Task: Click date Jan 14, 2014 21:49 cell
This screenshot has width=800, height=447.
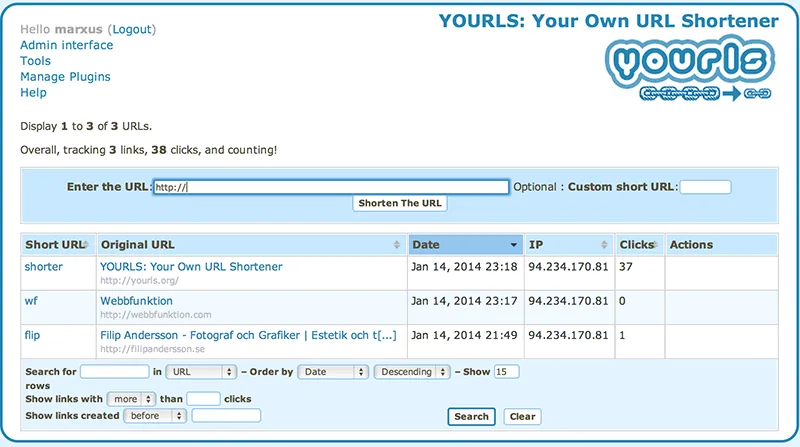Action: pyautogui.click(x=464, y=335)
